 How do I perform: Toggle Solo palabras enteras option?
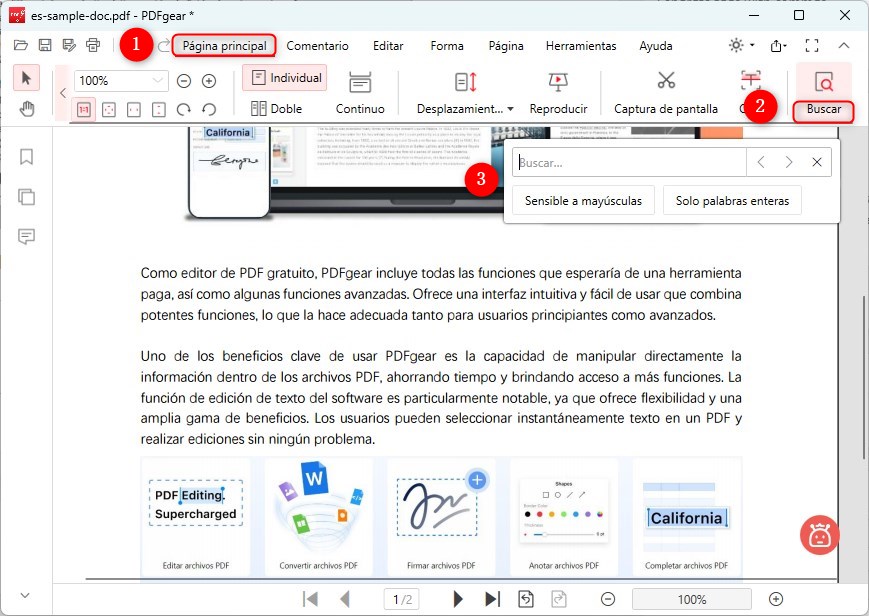coord(732,201)
